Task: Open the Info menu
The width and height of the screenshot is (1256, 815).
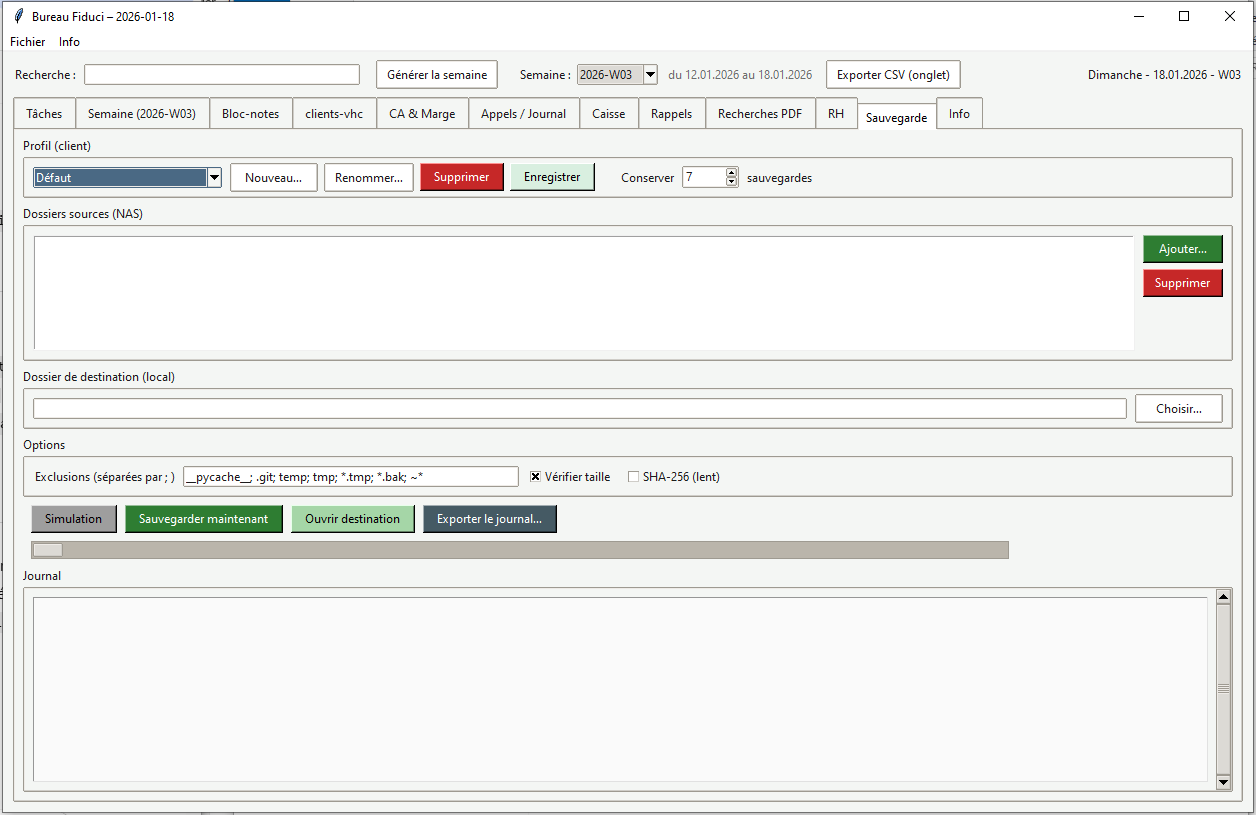Action: pos(69,41)
